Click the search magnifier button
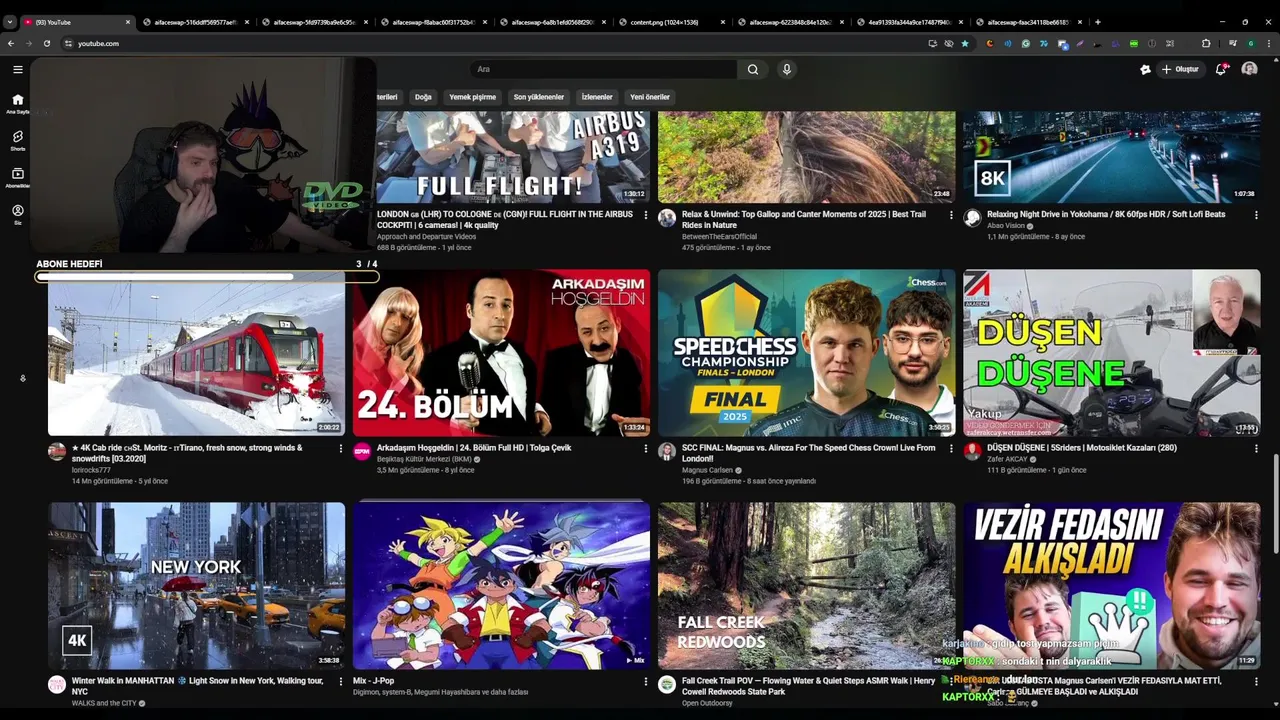The image size is (1280, 720). 753,69
